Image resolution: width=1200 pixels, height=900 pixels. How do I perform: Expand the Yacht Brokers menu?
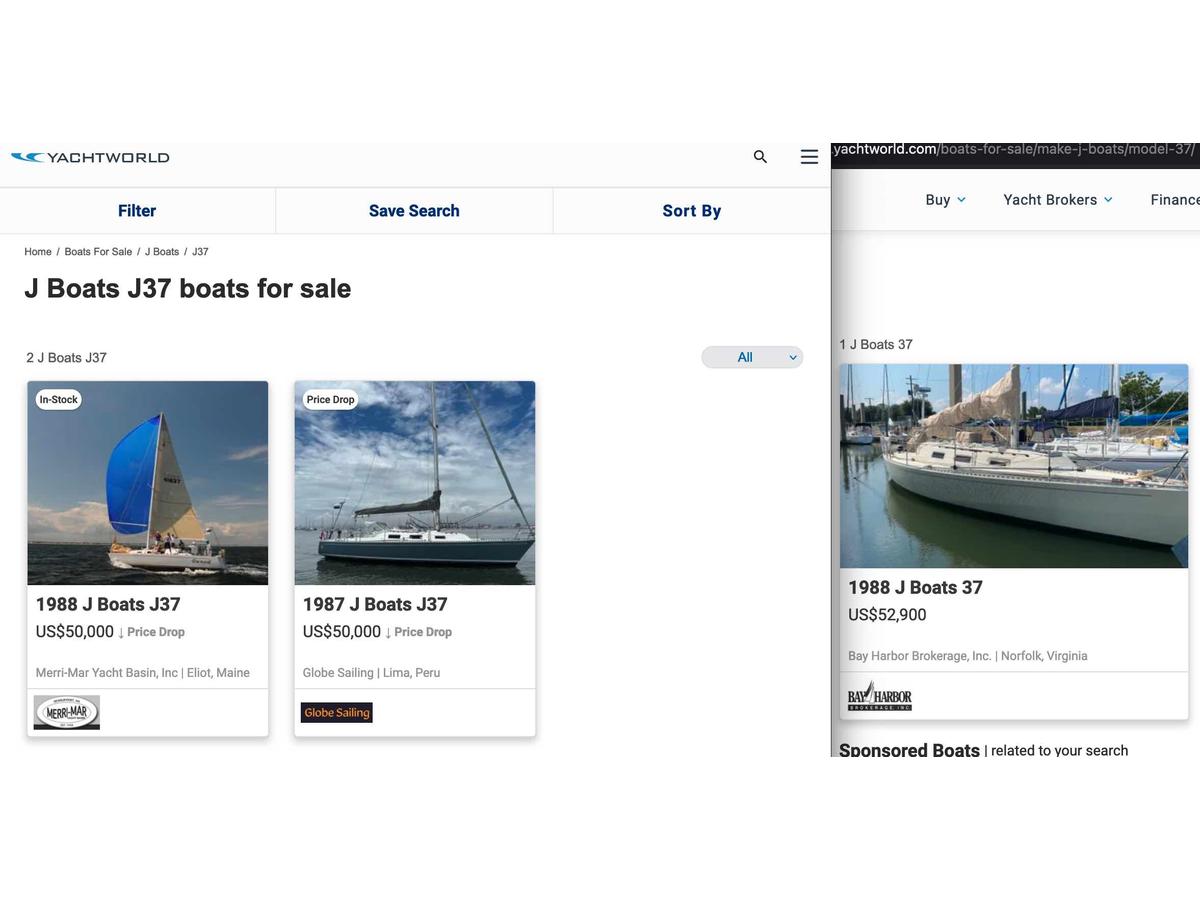pyautogui.click(x=1057, y=200)
